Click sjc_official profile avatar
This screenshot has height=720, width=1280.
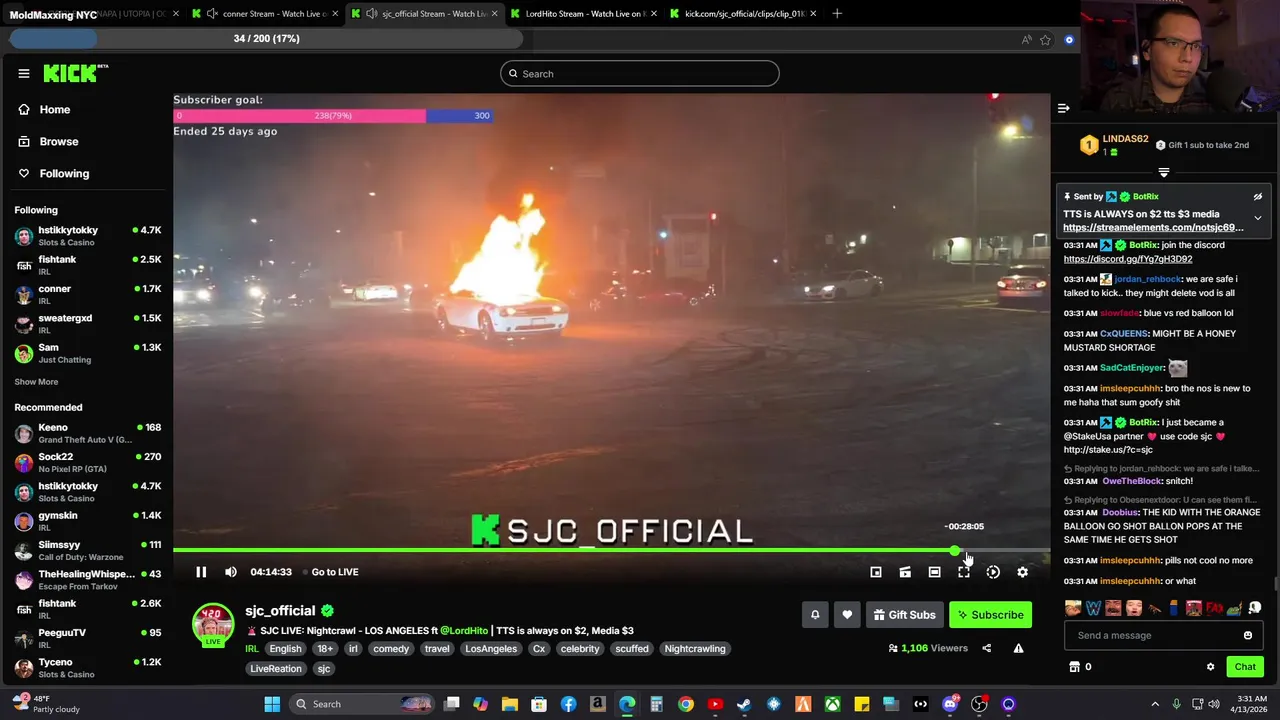pyautogui.click(x=212, y=624)
